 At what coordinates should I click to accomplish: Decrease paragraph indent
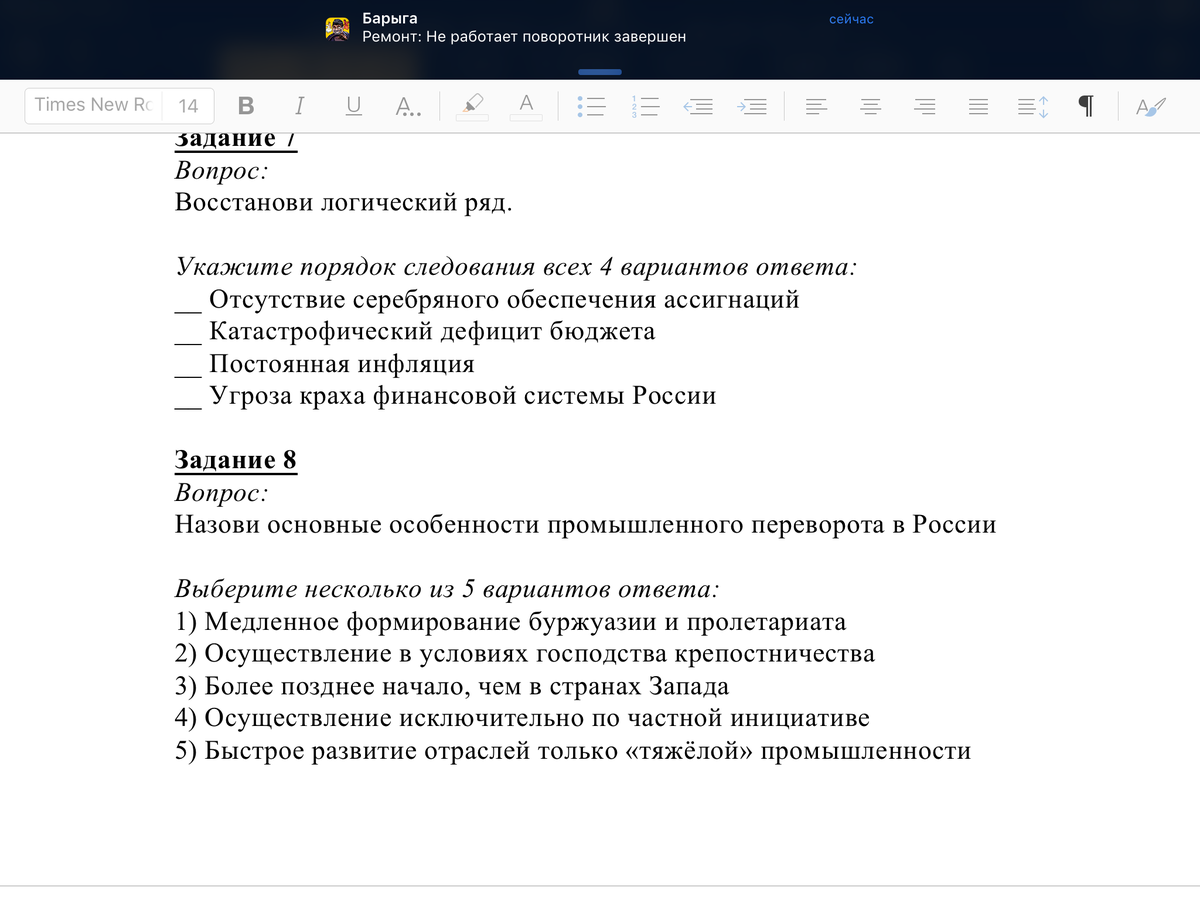point(698,106)
